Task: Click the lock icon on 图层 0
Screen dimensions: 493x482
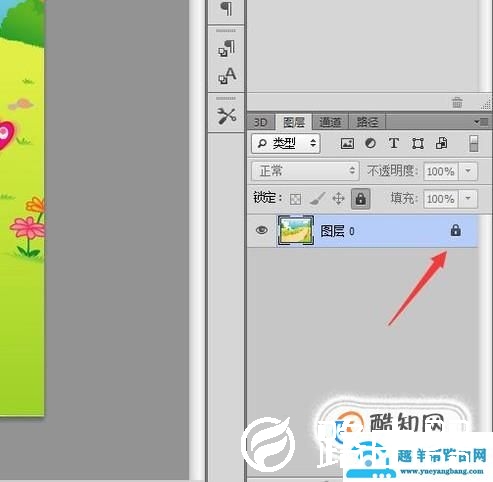Action: click(x=455, y=231)
